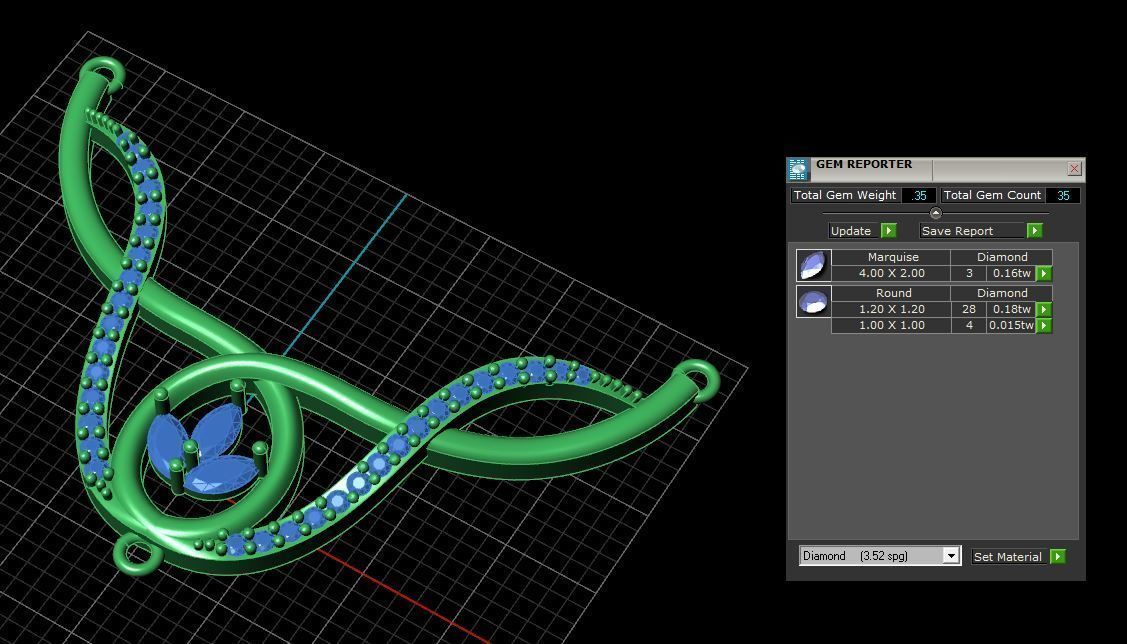
Task: Click the green arrow beside Save Report
Action: 1034,231
